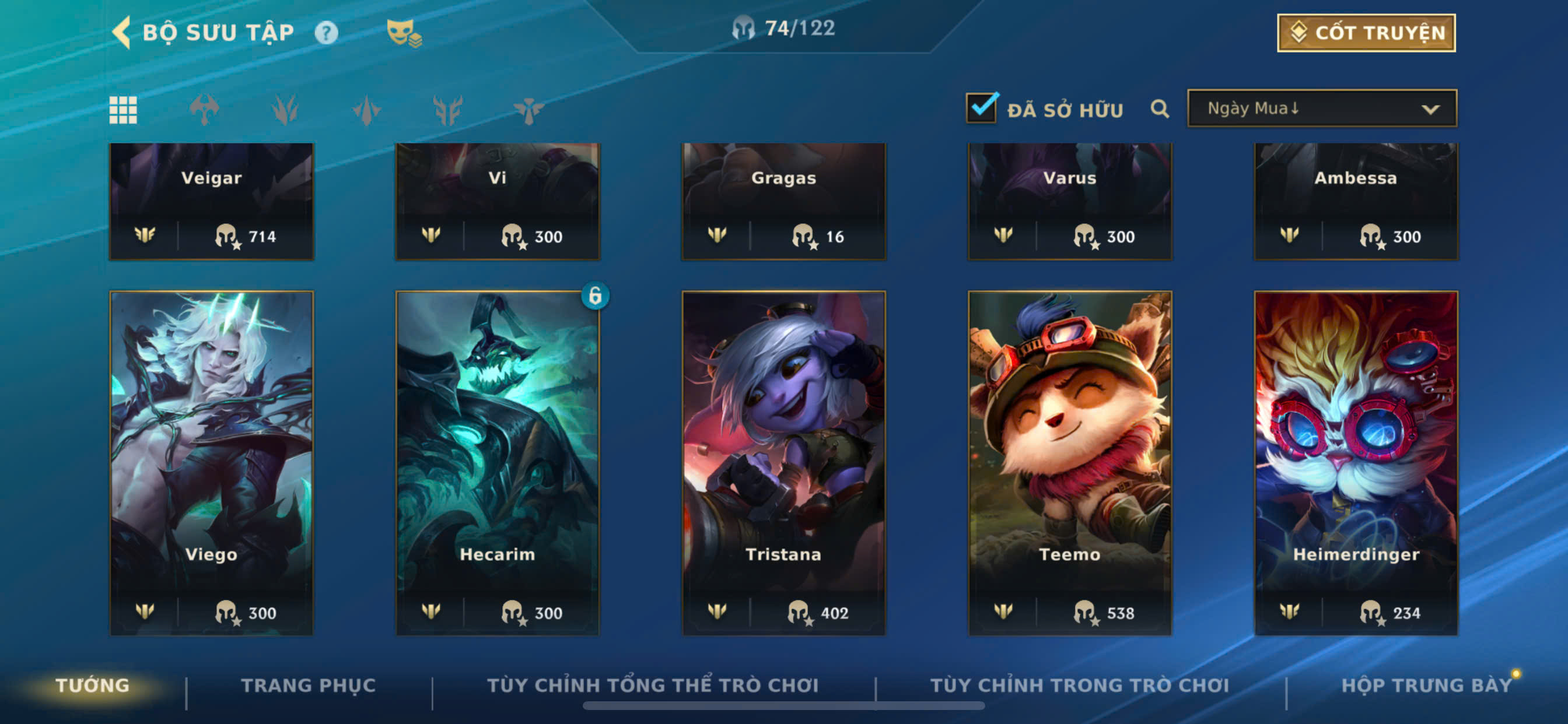Go back using the Bộ Sưu Tập arrow
The image size is (1568, 724).
121,32
